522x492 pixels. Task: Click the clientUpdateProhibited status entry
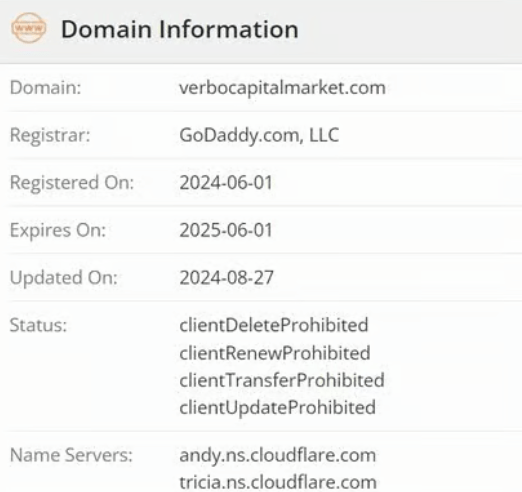[x=277, y=408]
